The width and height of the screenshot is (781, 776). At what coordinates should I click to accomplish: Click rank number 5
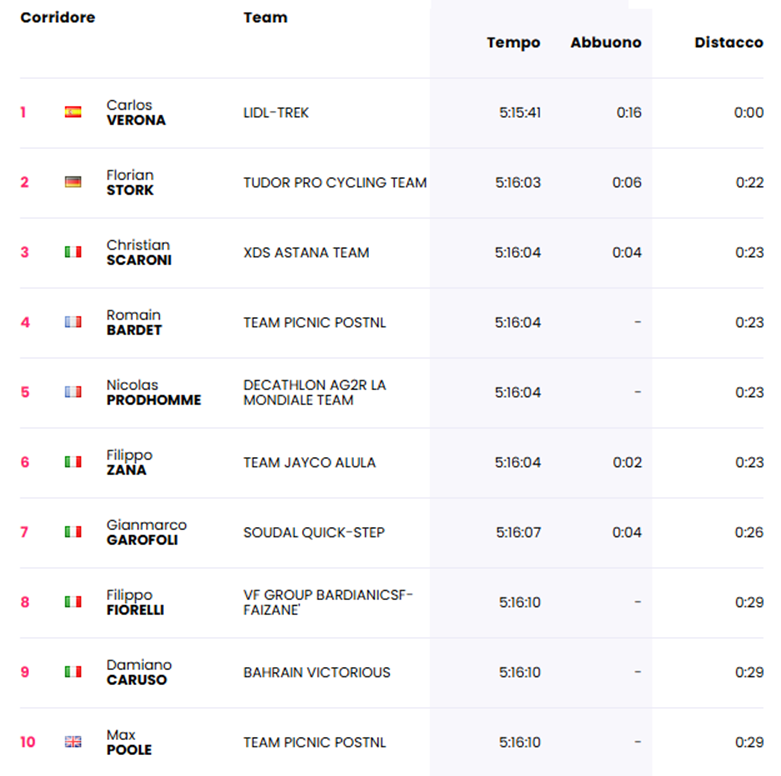25,392
